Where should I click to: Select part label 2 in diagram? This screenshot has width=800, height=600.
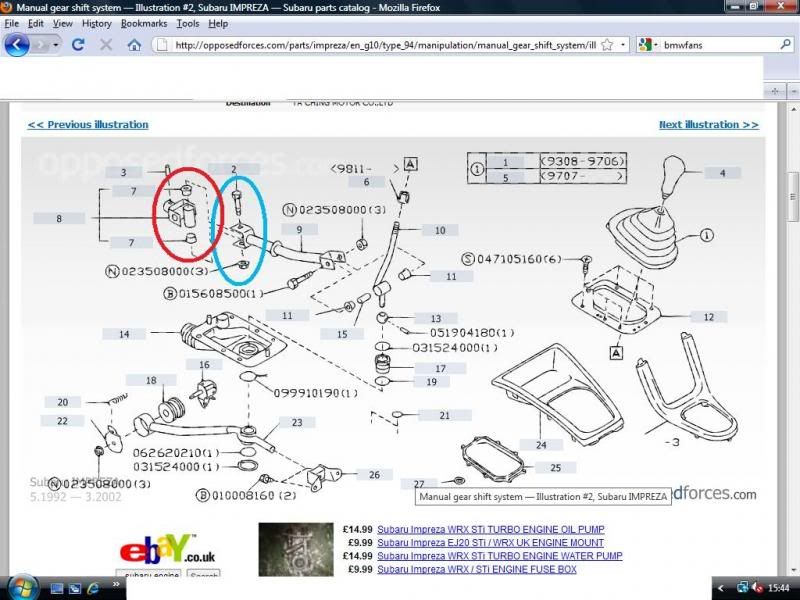(x=234, y=169)
